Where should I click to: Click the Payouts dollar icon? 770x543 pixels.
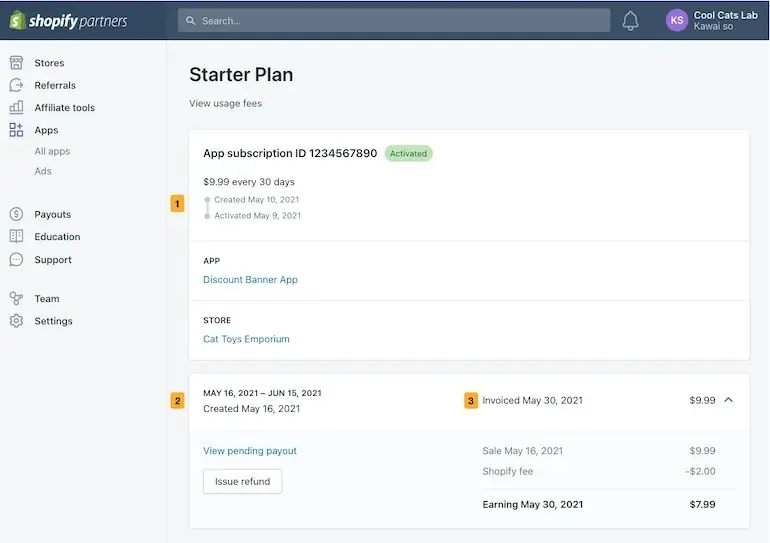point(16,214)
